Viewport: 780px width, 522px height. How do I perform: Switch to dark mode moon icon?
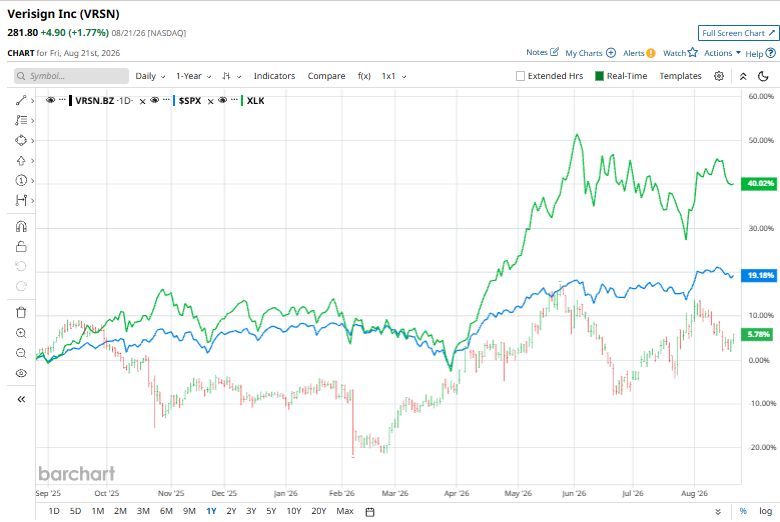[x=763, y=76]
